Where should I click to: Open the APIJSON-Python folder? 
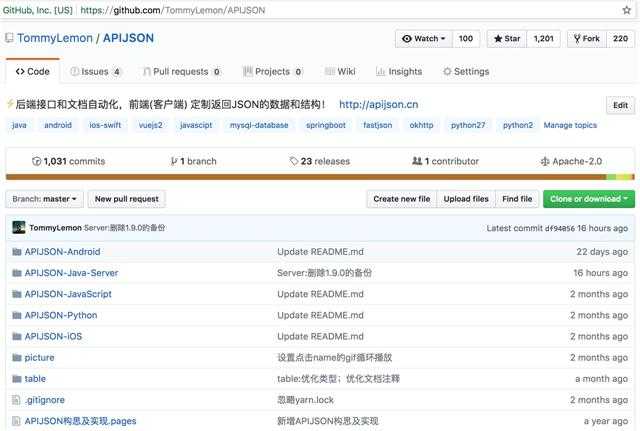coord(61,315)
